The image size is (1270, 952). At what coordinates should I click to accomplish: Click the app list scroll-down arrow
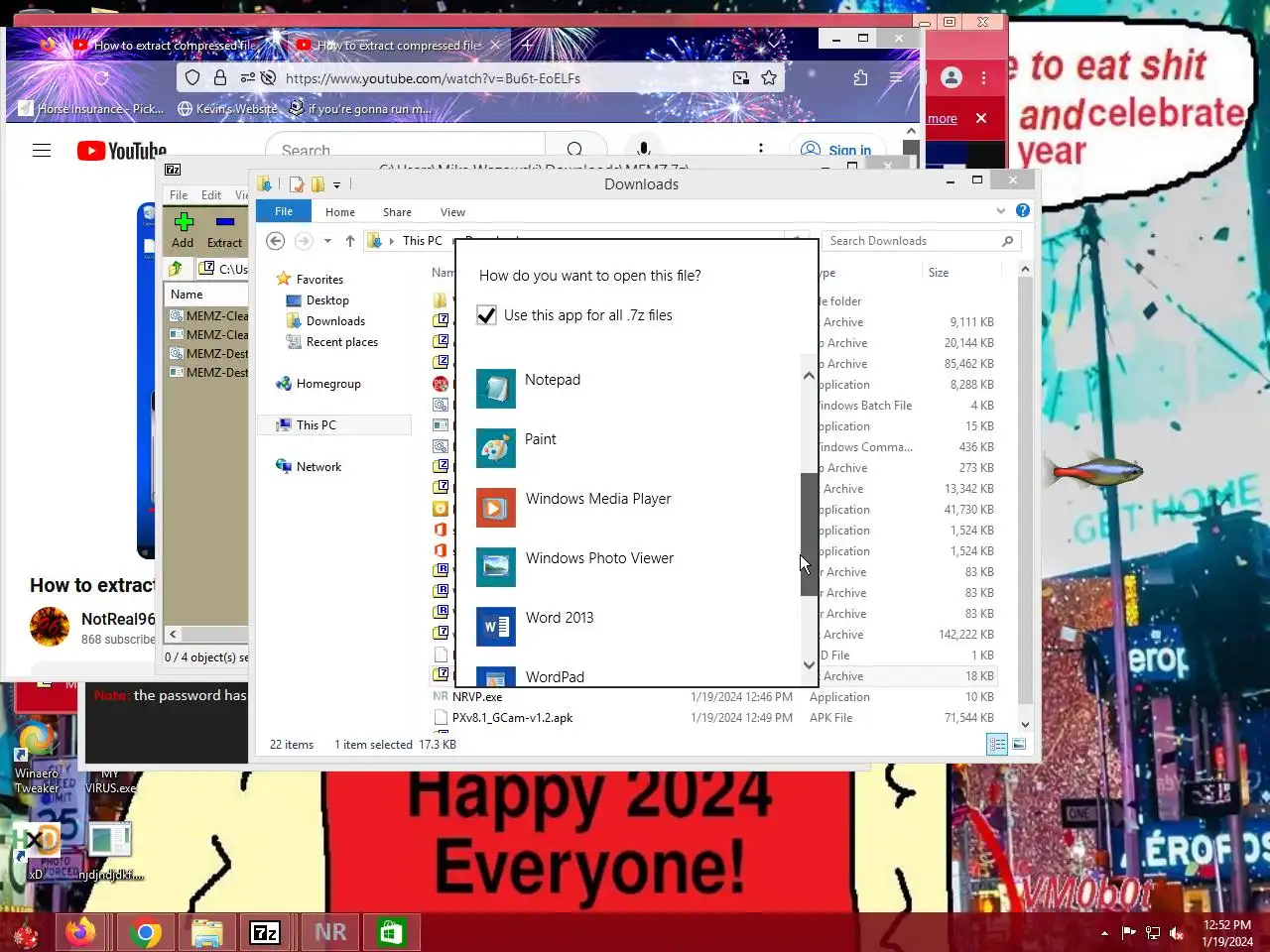(x=809, y=665)
